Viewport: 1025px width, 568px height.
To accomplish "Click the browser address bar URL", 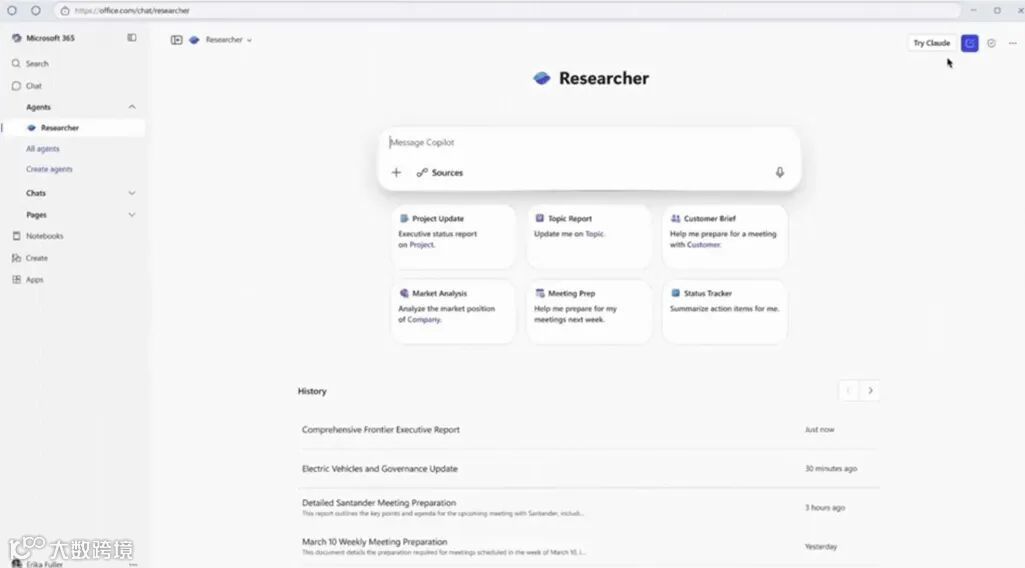I will tap(131, 10).
